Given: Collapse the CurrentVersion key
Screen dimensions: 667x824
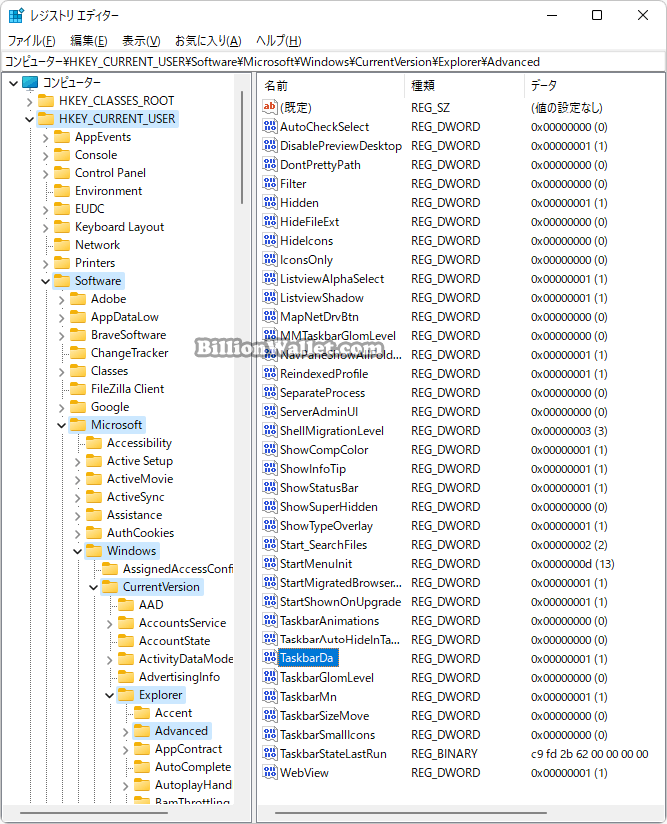Looking at the screenshot, I should tap(94, 587).
